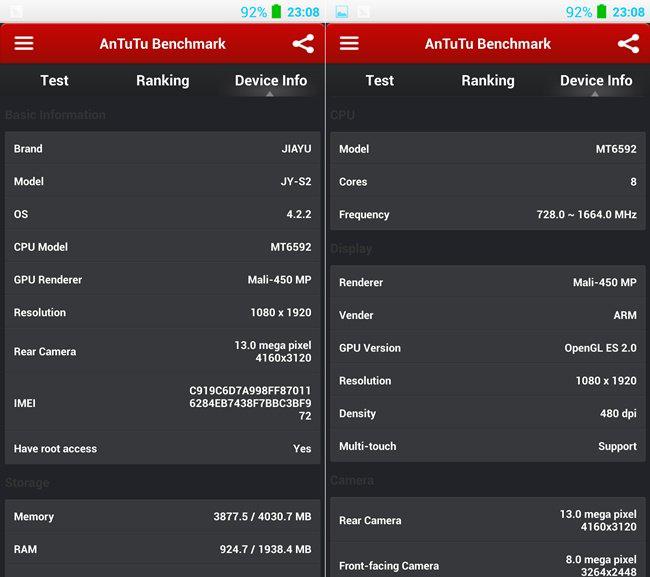This screenshot has height=577, width=650.
Task: Select the OS 4.2.2 row
Action: pyautogui.click(x=162, y=214)
